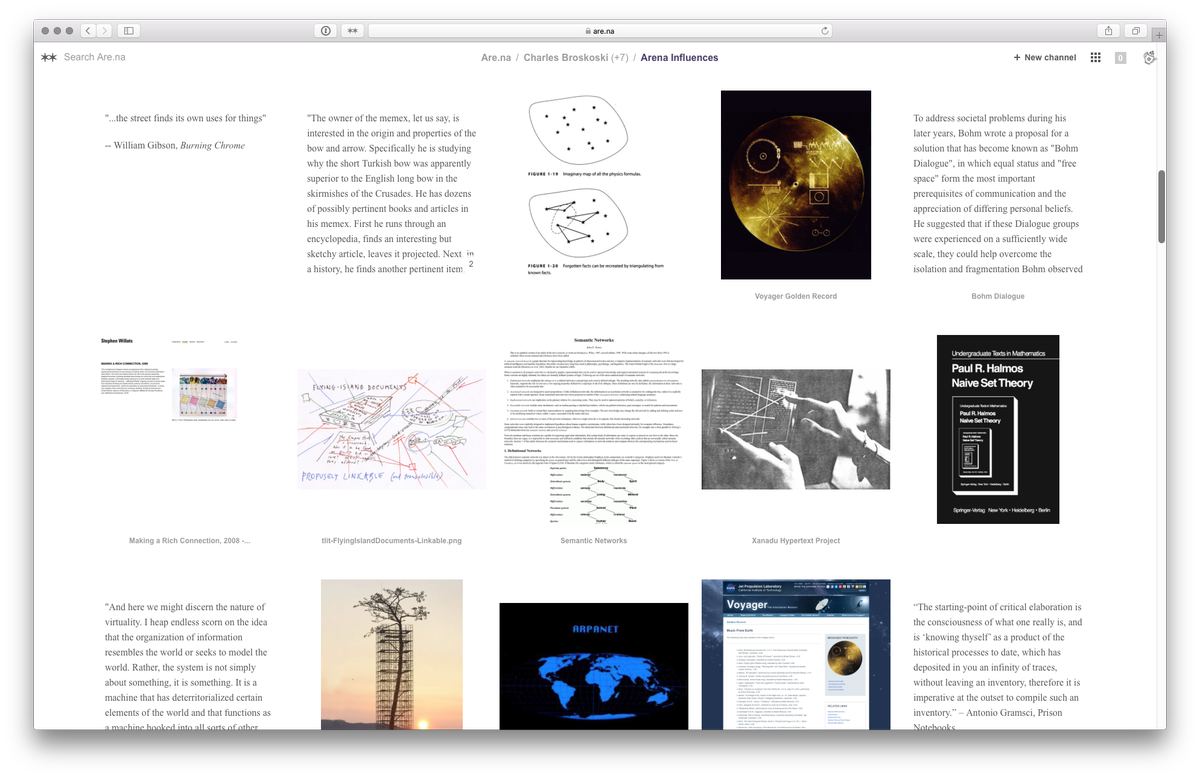Image resolution: width=1200 pixels, height=778 pixels.
Task: Click the Xanadu Hypertext Project caption
Action: [796, 541]
